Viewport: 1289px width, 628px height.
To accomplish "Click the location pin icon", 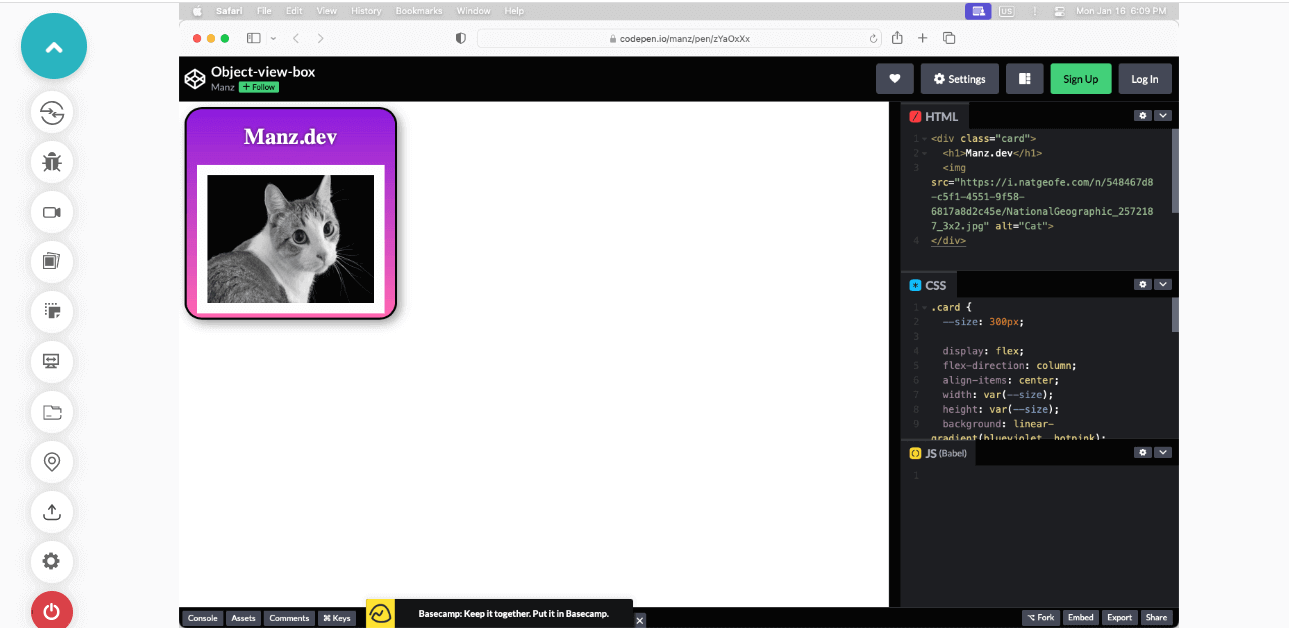I will tap(51, 462).
